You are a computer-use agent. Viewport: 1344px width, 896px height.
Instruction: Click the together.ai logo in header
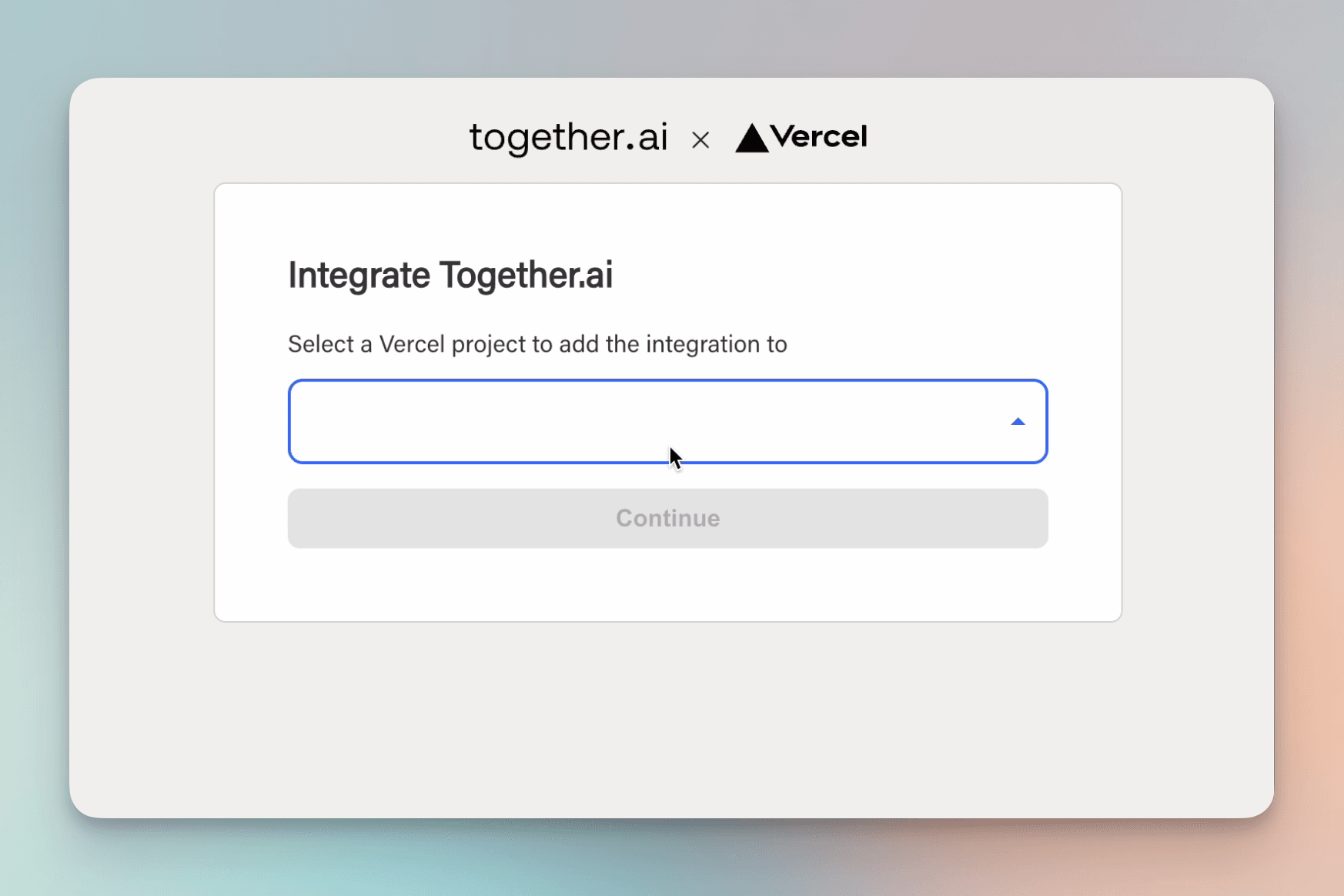click(568, 138)
